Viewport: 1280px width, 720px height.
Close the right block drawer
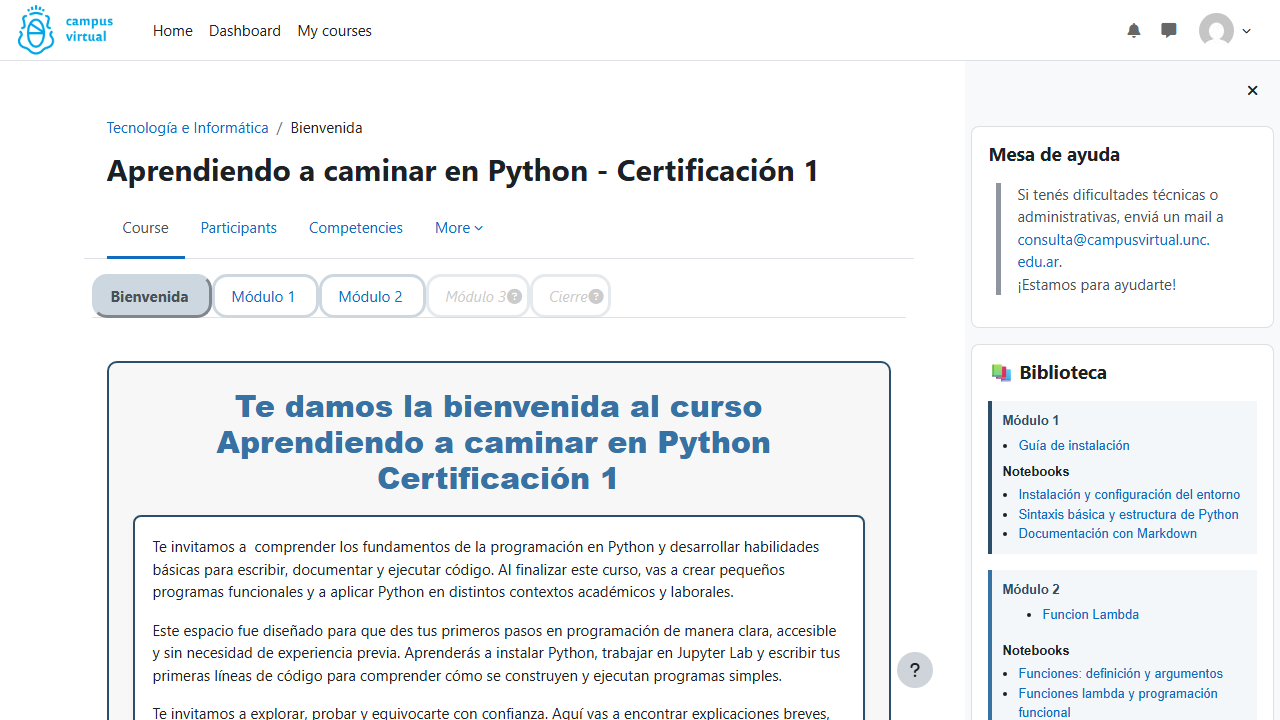[x=1252, y=91]
